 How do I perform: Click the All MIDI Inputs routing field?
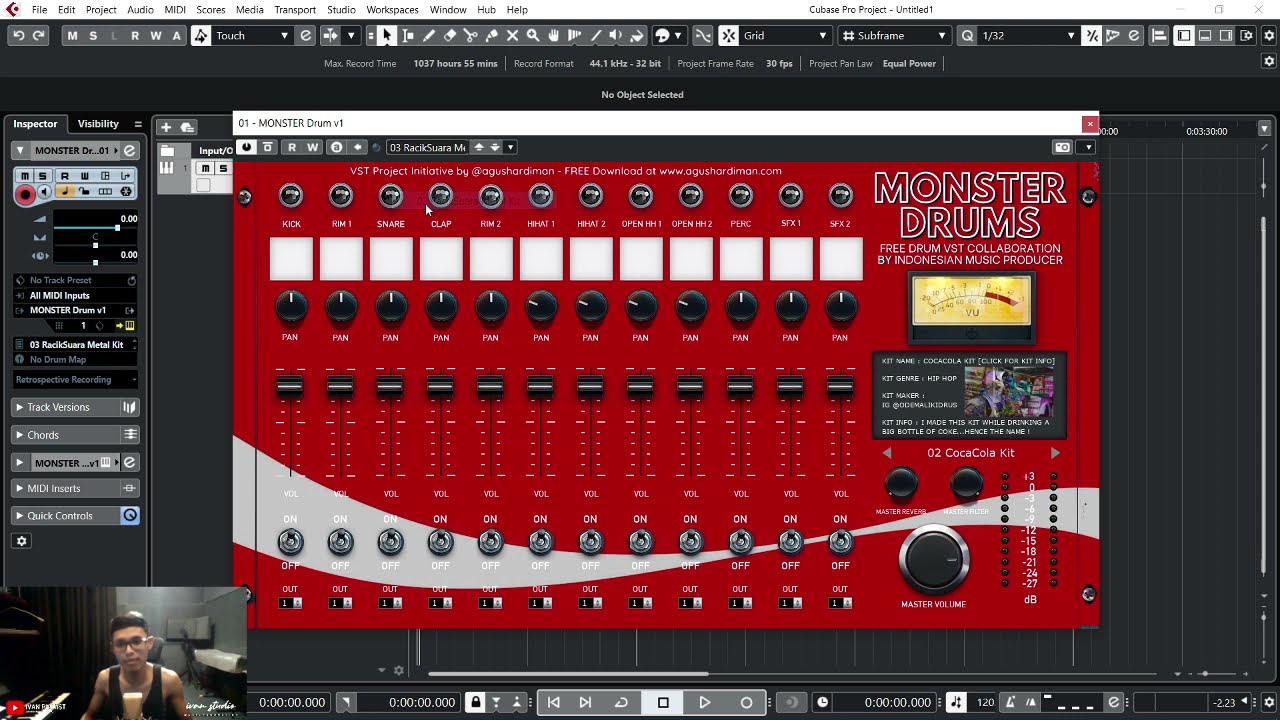coord(75,296)
